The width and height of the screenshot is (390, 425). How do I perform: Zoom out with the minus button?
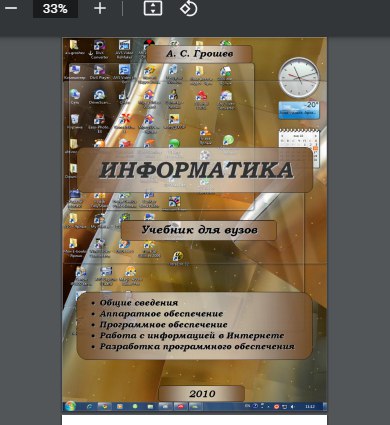[11, 8]
